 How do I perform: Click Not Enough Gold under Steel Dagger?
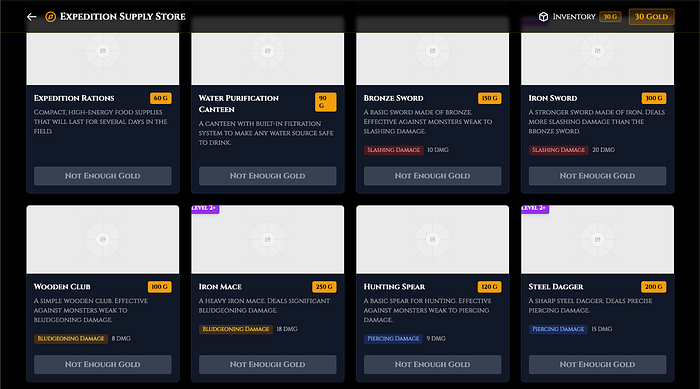coord(597,364)
